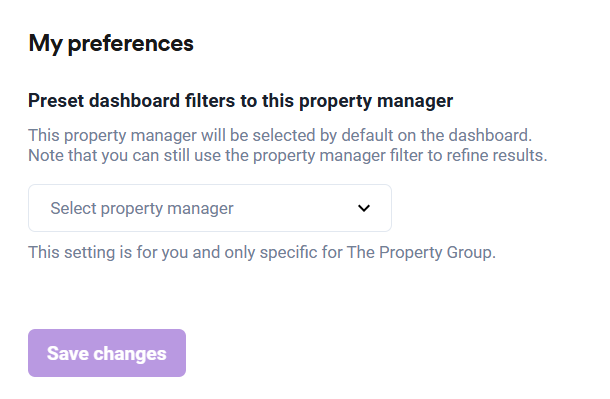Click the My preferences heading
The height and width of the screenshot is (399, 610).
point(111,43)
